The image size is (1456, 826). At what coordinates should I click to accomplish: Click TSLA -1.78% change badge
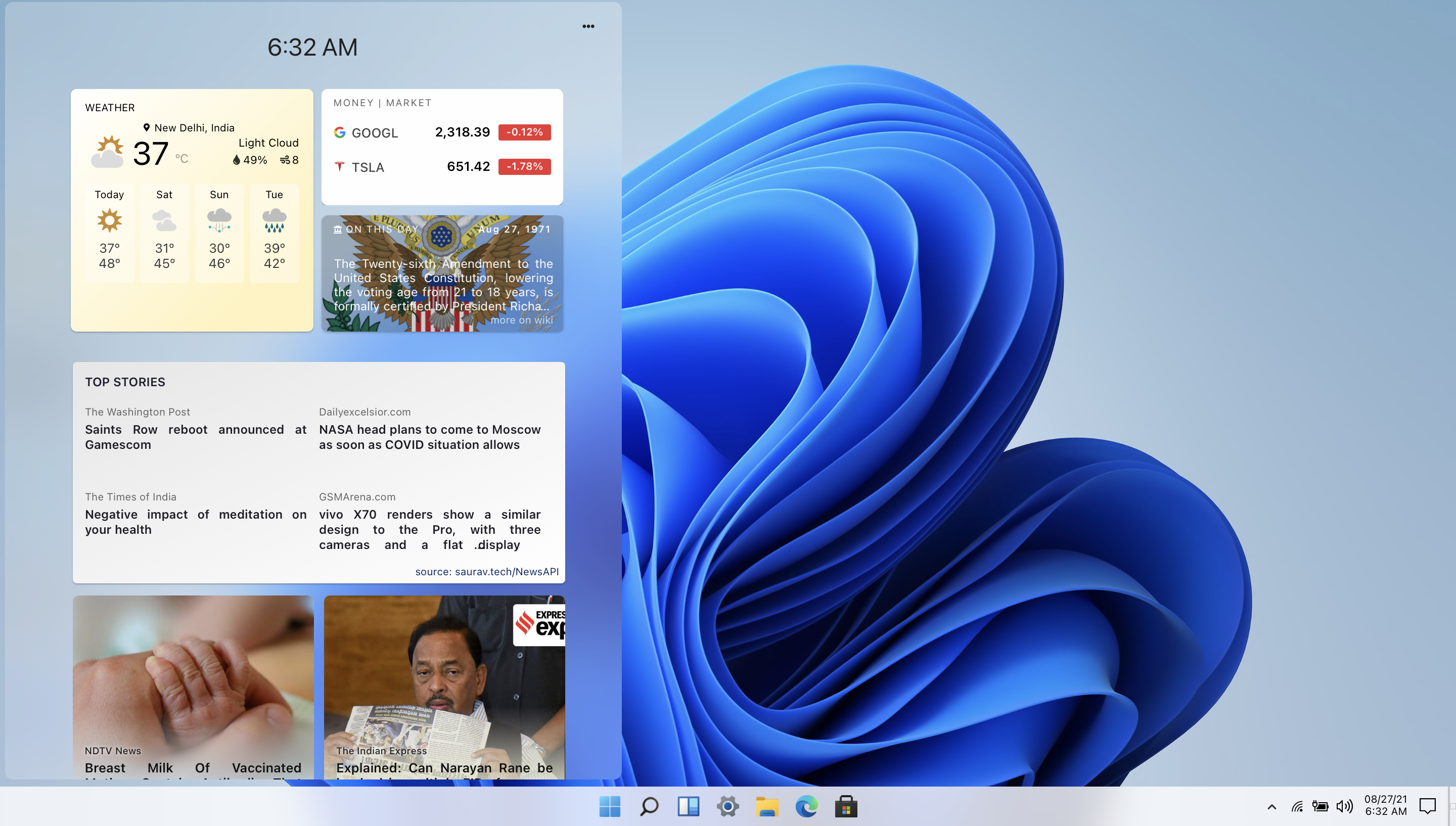pyautogui.click(x=524, y=166)
